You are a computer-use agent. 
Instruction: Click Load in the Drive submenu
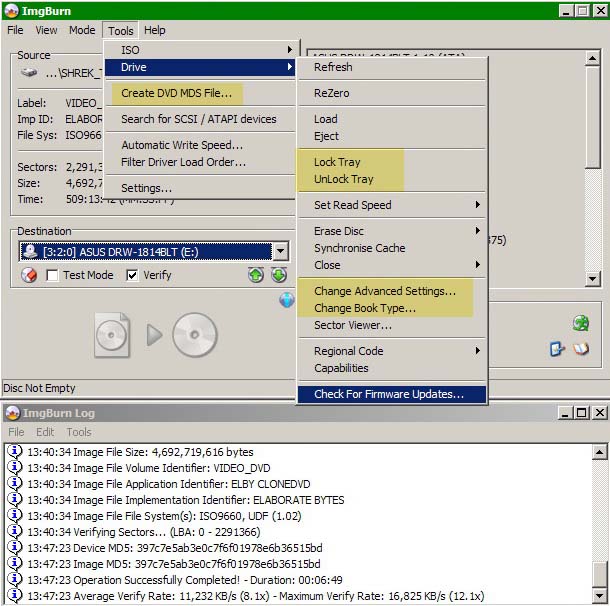(x=392, y=119)
